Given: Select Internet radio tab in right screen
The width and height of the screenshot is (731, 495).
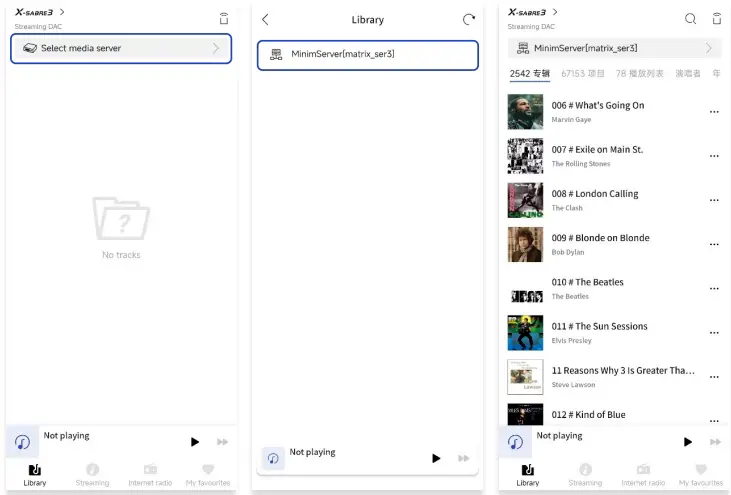Looking at the screenshot, I should pos(643,475).
